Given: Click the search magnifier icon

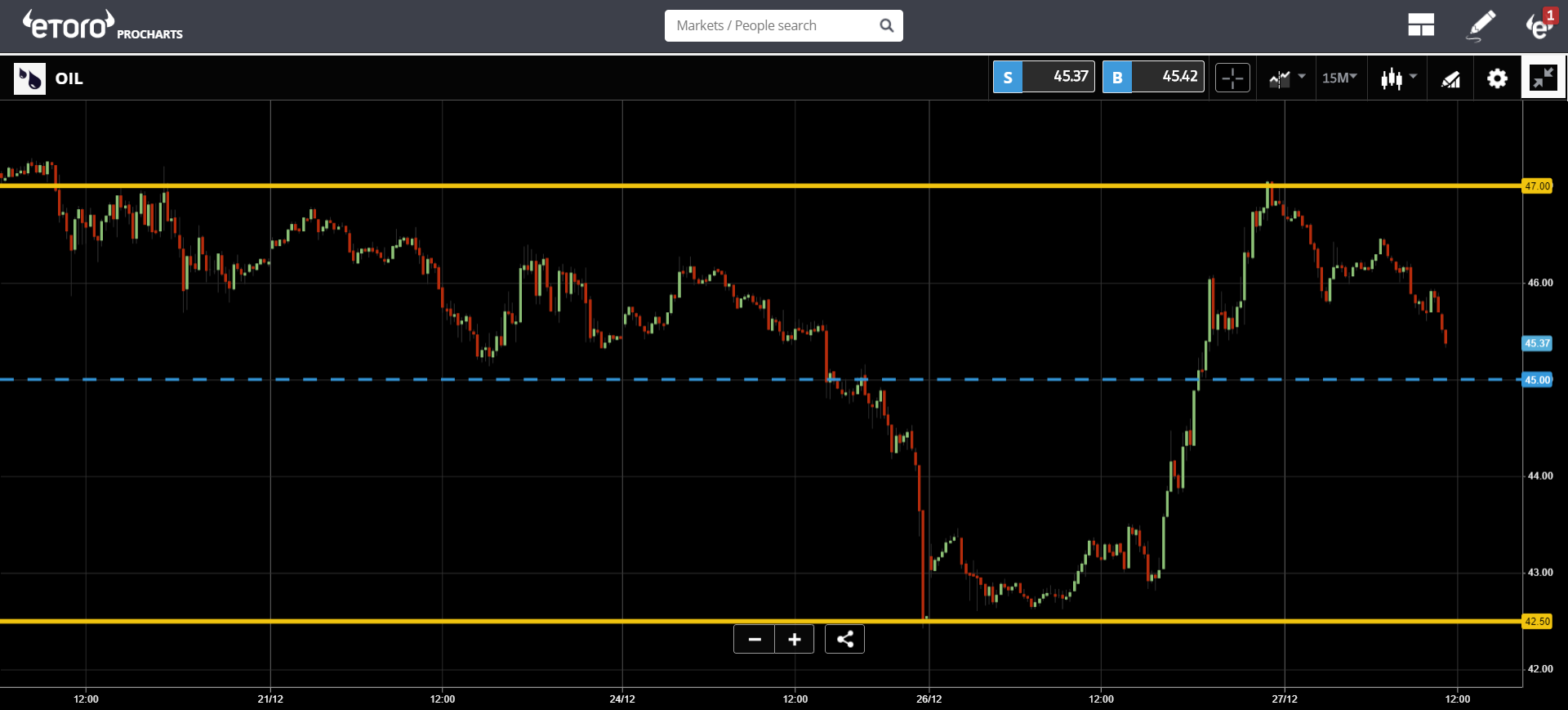Looking at the screenshot, I should click(x=886, y=25).
